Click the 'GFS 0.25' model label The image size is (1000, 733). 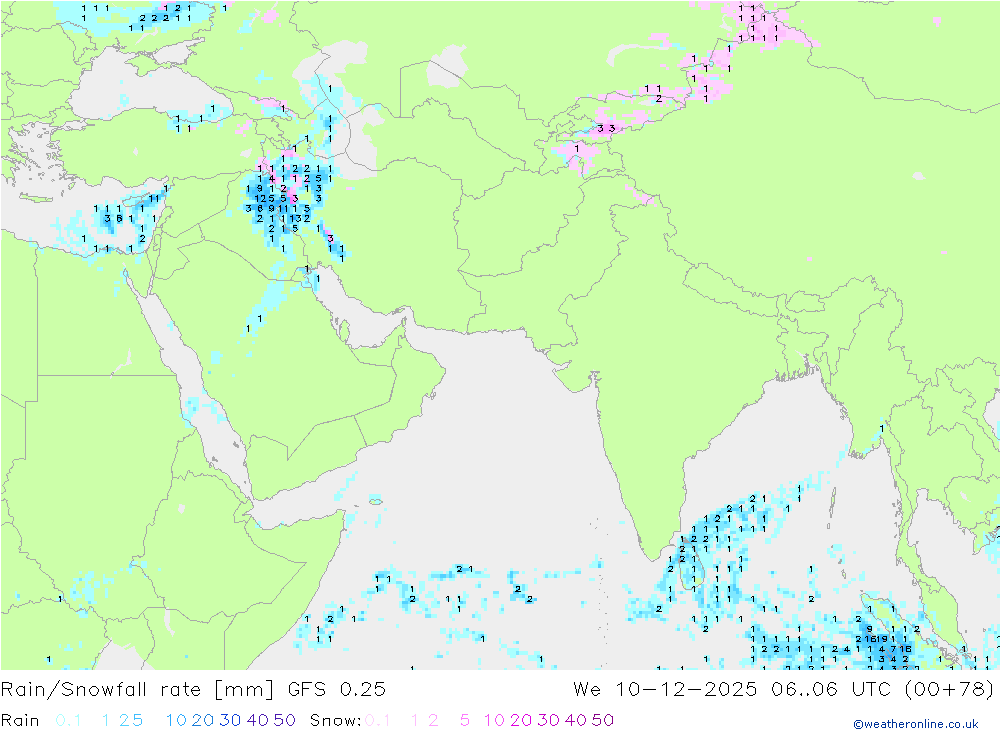pyautogui.click(x=337, y=690)
